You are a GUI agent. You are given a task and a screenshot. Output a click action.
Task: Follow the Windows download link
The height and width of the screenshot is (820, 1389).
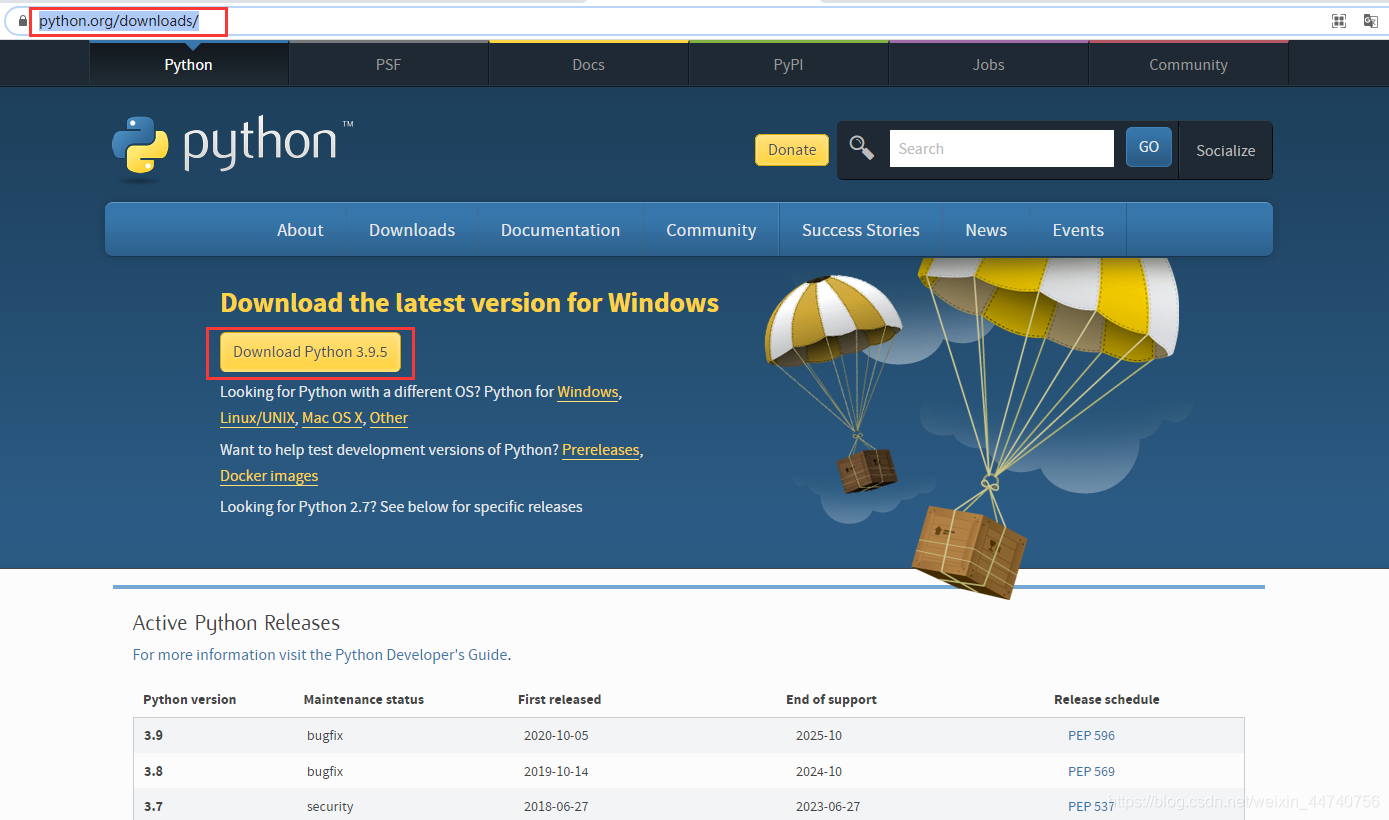(x=588, y=392)
